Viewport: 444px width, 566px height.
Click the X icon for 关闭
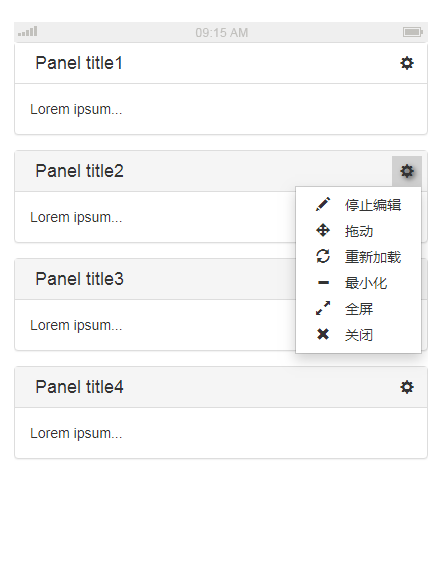pos(323,334)
